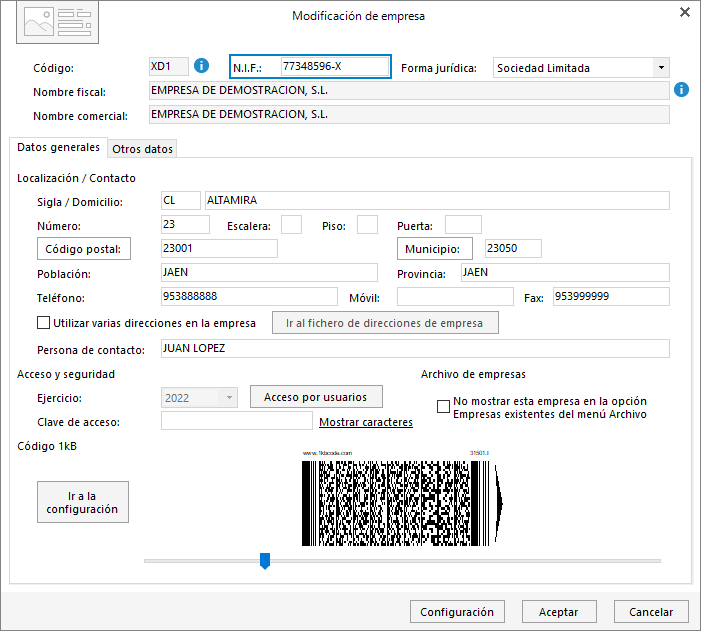Click the empty Puerta field
Image resolution: width=701 pixels, height=631 pixels.
[463, 224]
